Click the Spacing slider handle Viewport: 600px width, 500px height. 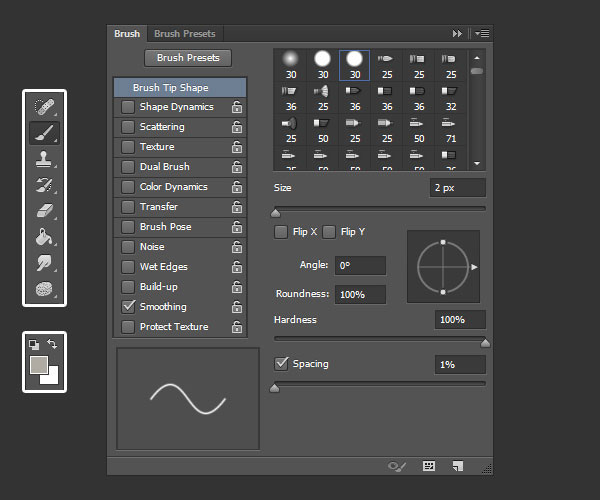pyautogui.click(x=275, y=389)
